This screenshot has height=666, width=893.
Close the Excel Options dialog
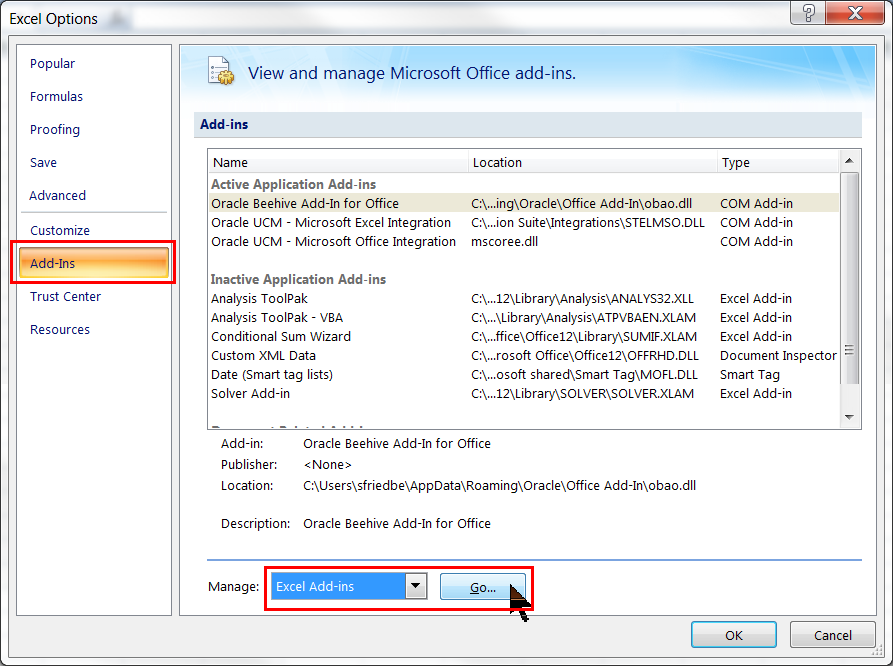(853, 13)
